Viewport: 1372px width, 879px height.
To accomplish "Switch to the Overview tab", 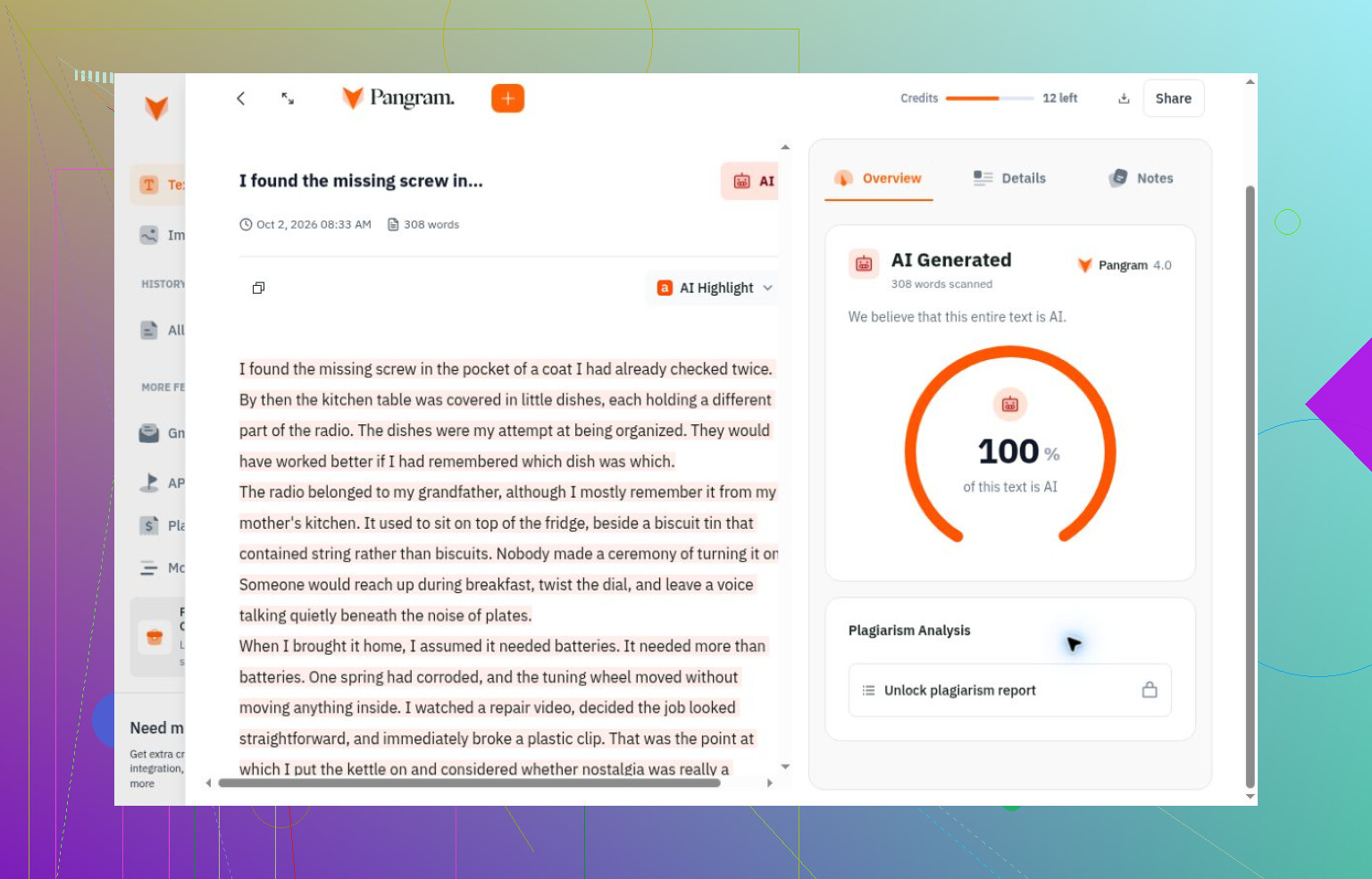I will [879, 179].
